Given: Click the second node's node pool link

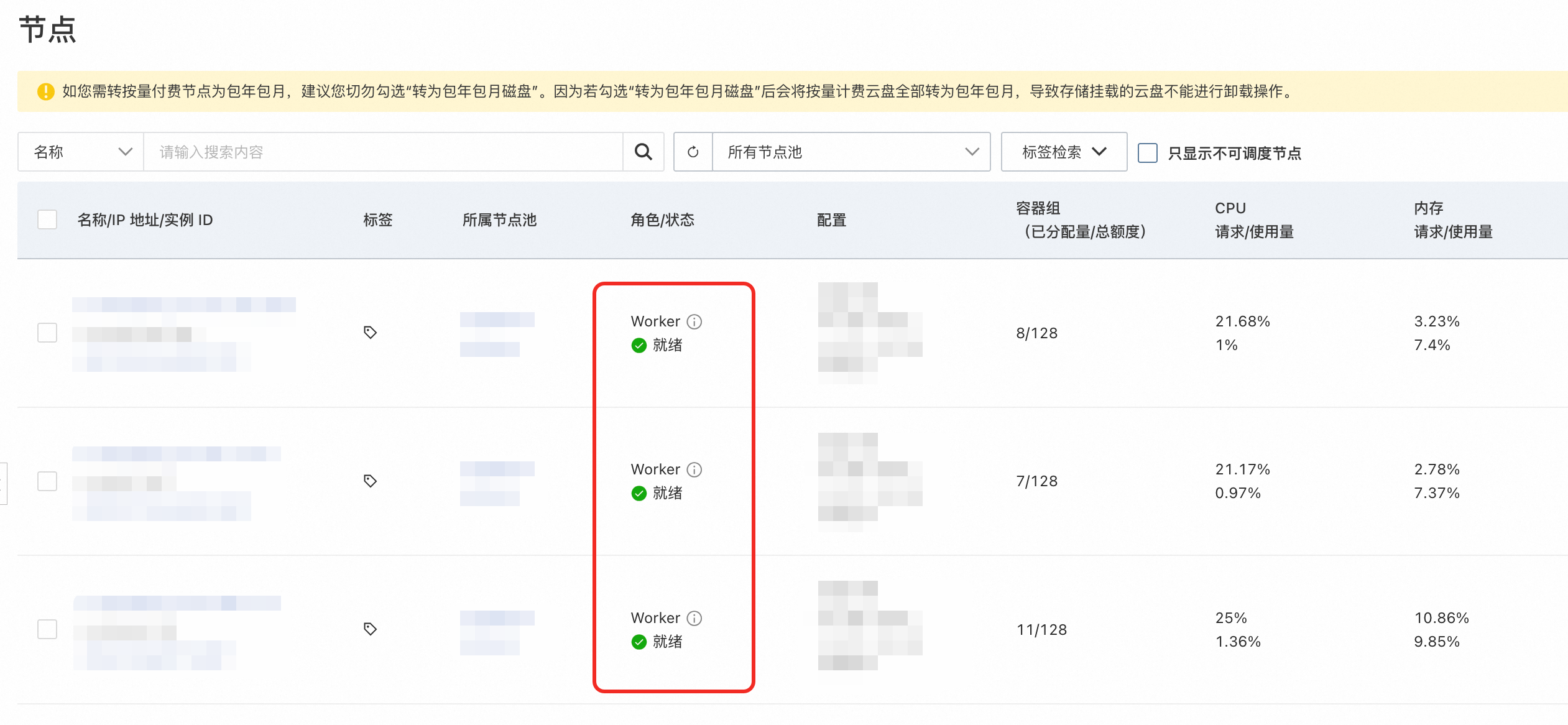Looking at the screenshot, I should [x=497, y=469].
